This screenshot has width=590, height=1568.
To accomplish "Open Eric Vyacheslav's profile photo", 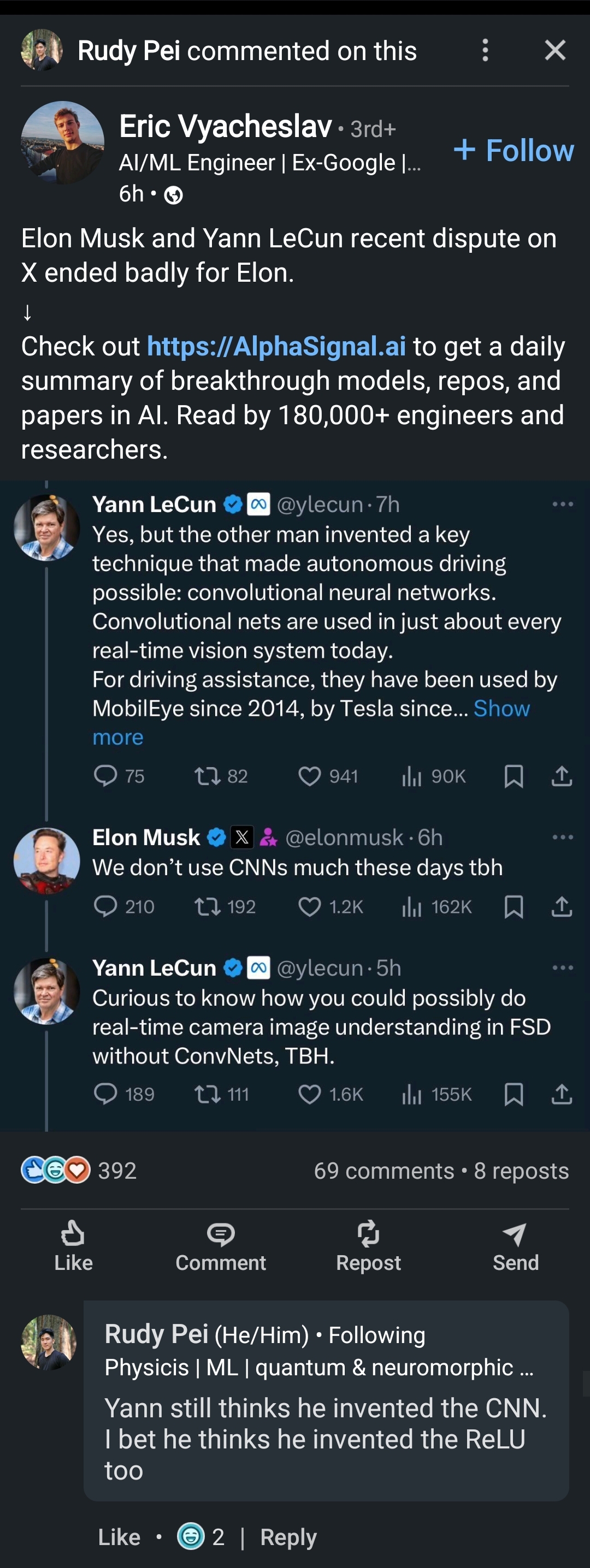I will pos(62,142).
